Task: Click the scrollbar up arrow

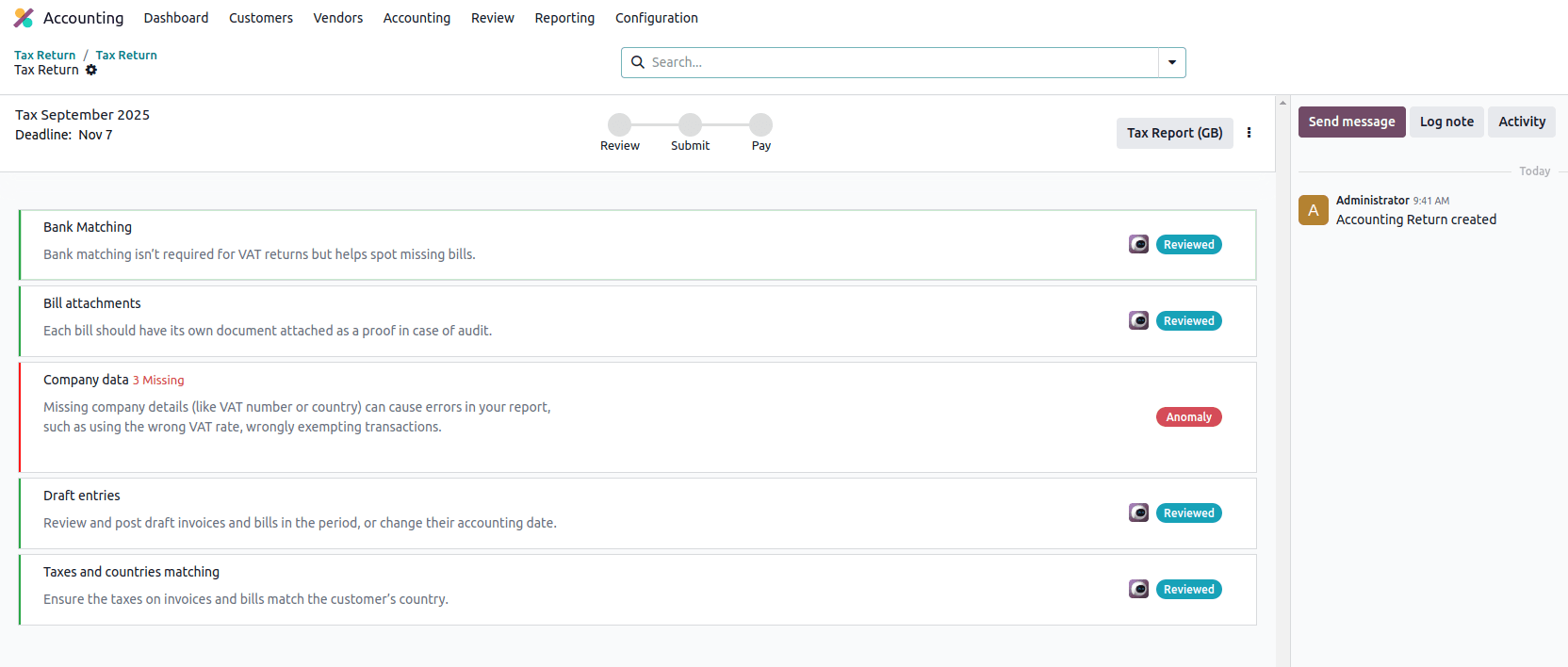Action: 1282,103
